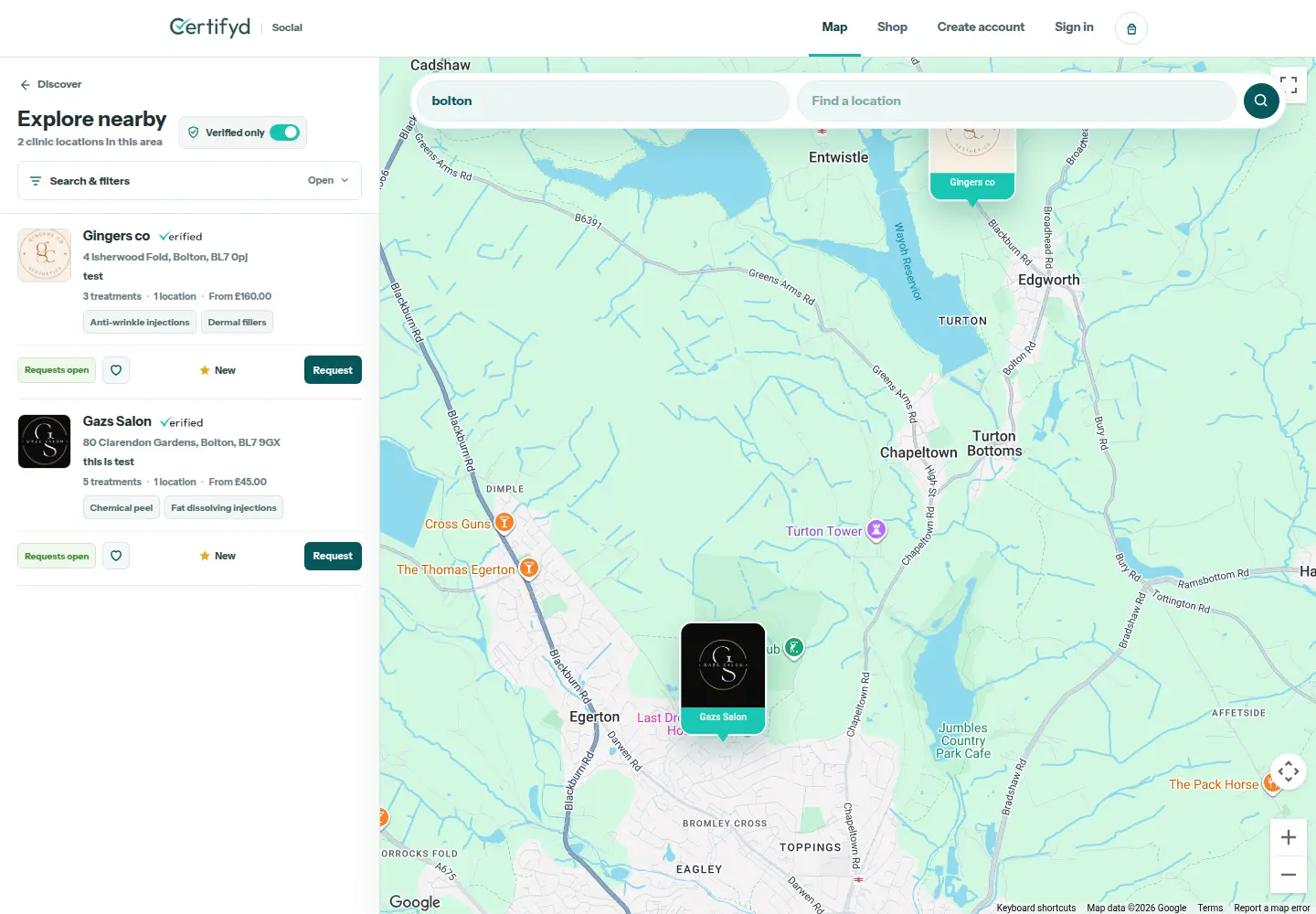
Task: Click 'From £45.00' price text
Action: (238, 482)
